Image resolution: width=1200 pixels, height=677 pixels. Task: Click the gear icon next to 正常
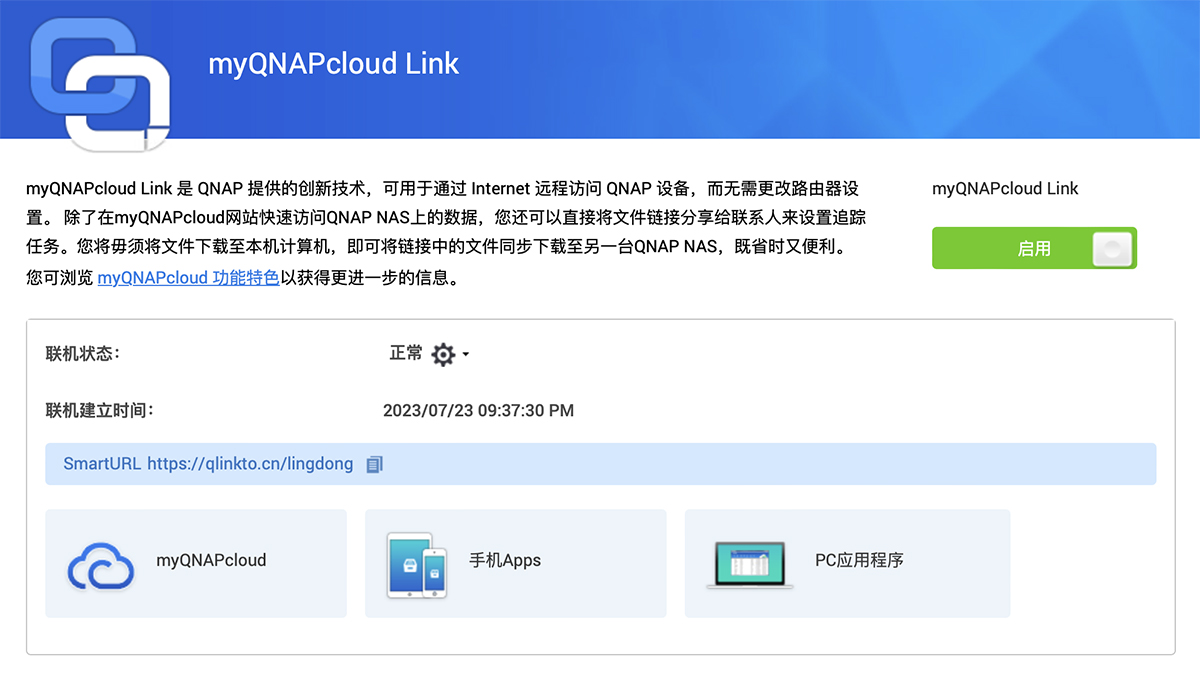443,354
